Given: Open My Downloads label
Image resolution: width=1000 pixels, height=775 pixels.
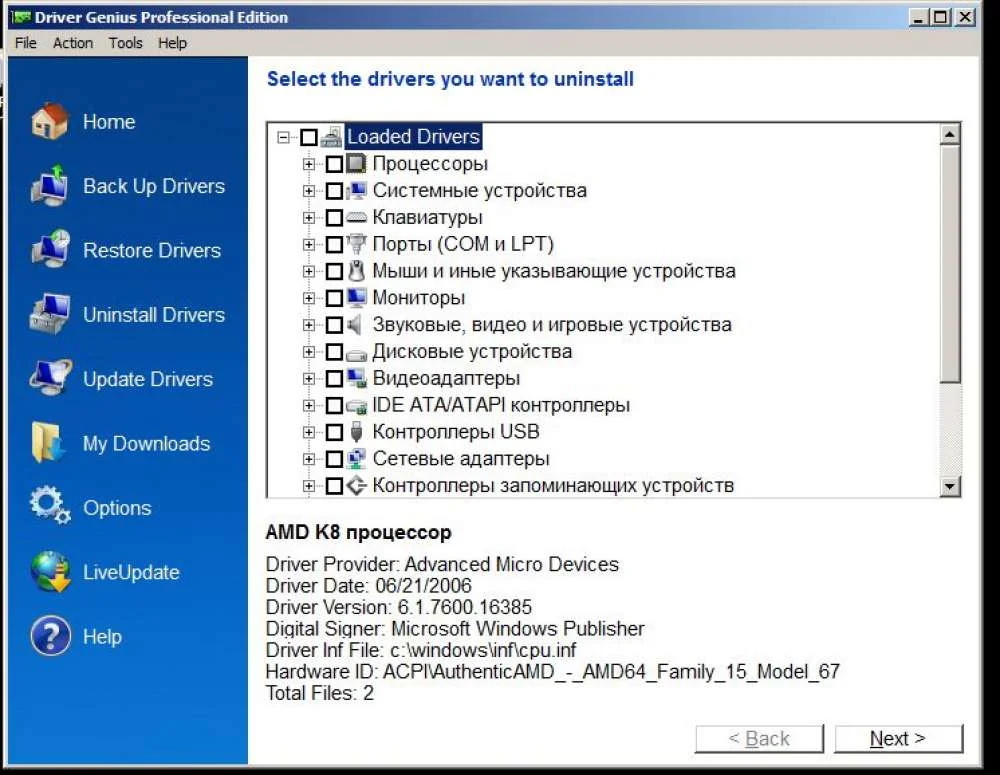Looking at the screenshot, I should [x=147, y=443].
